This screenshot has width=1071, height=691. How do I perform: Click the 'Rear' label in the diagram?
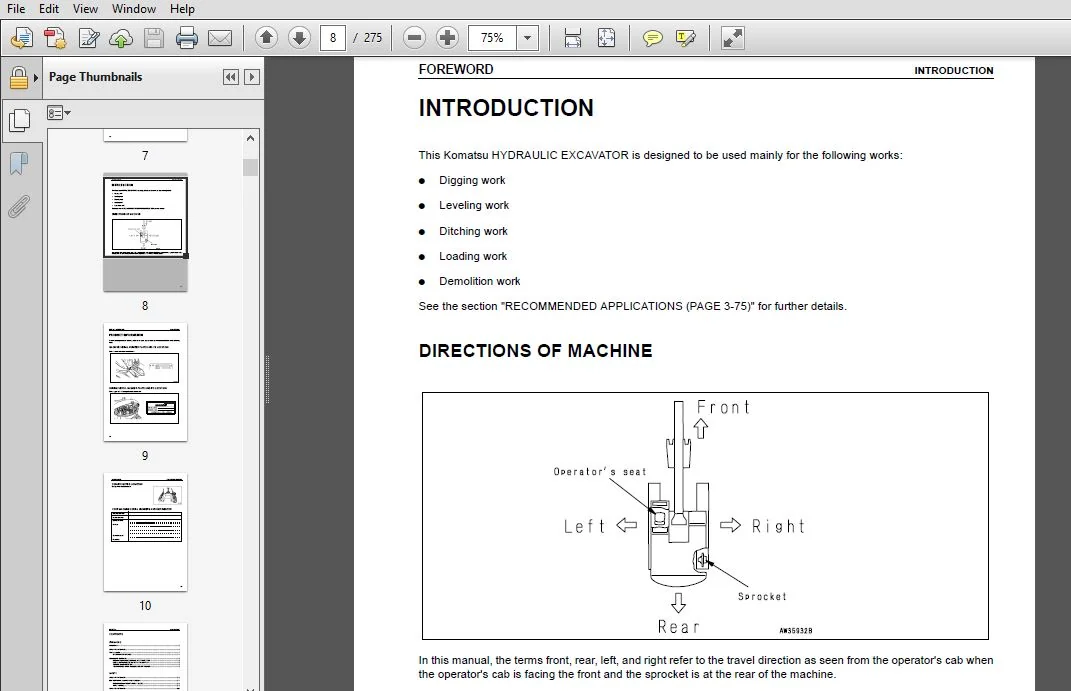tap(678, 627)
